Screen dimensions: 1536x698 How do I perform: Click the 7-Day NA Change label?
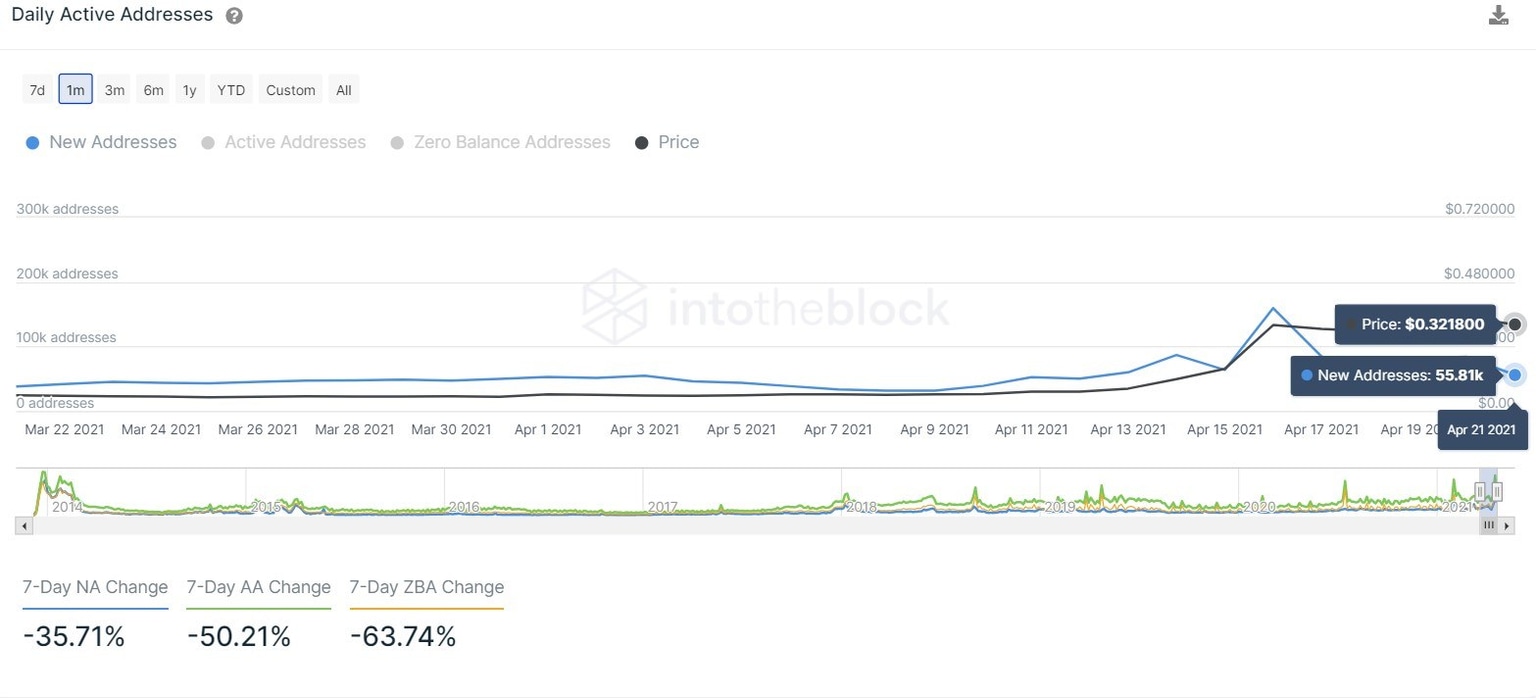pyautogui.click(x=94, y=587)
